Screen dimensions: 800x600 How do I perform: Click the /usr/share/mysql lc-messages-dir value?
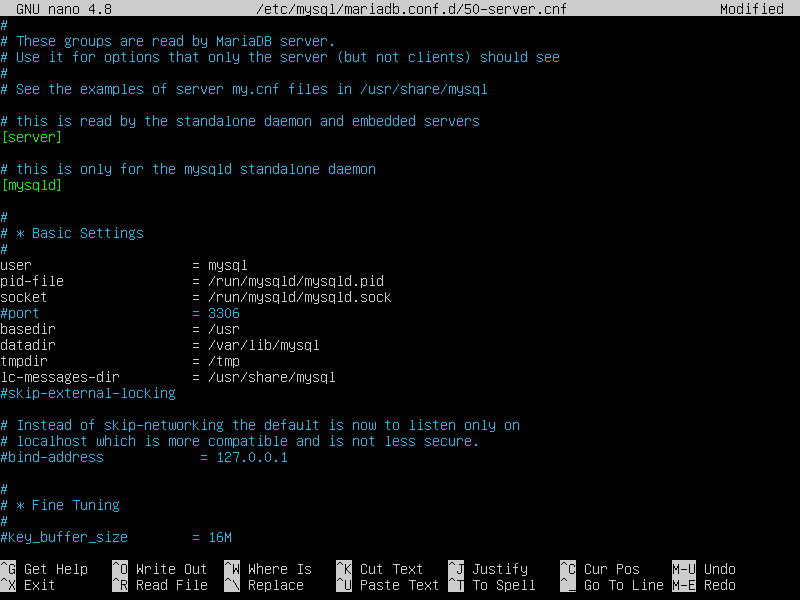tap(272, 378)
